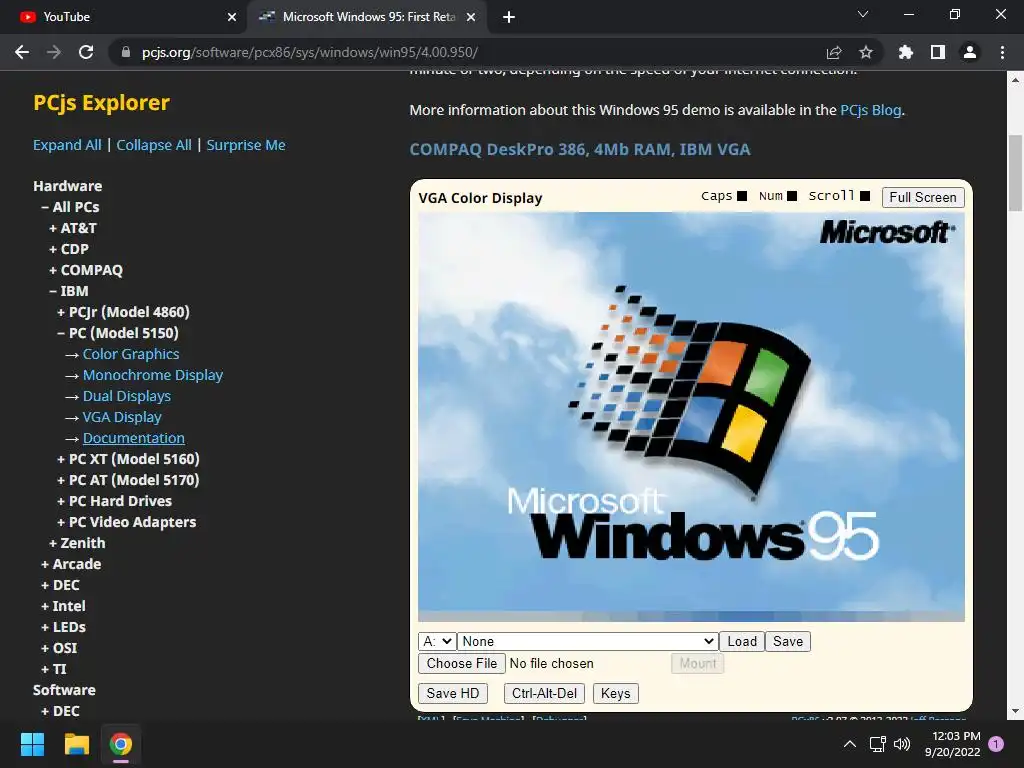
Task: Click Surprise Me link
Action: click(x=246, y=145)
